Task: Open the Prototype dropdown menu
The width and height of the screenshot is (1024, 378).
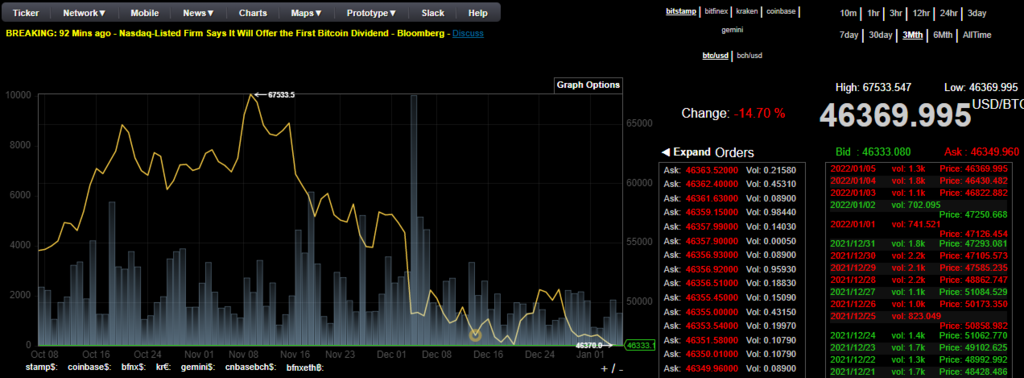Action: click(372, 13)
